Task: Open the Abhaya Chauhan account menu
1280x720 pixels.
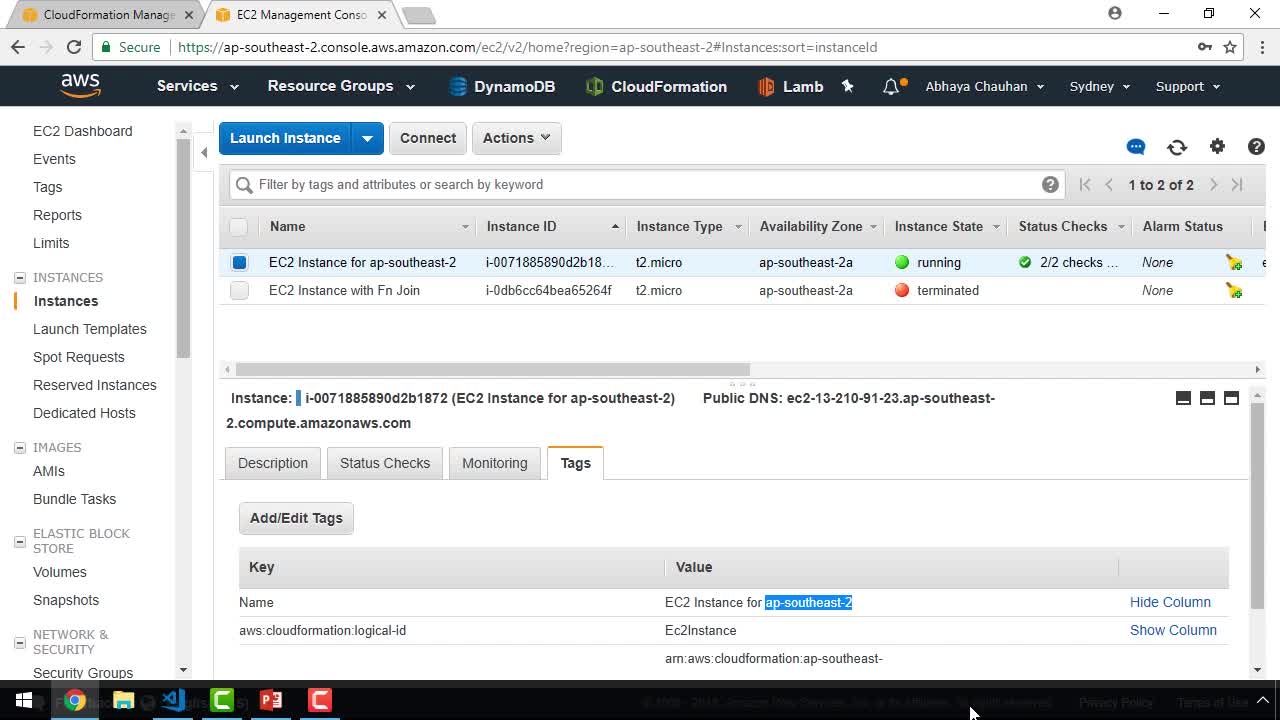Action: point(985,86)
